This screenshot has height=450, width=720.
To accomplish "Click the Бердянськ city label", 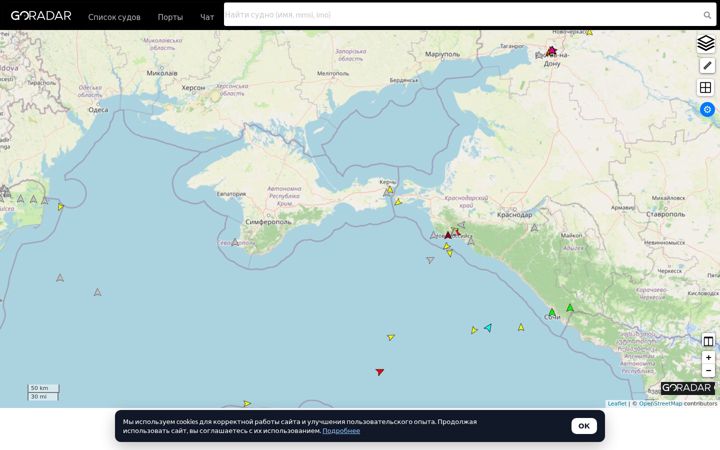I will click(x=404, y=80).
